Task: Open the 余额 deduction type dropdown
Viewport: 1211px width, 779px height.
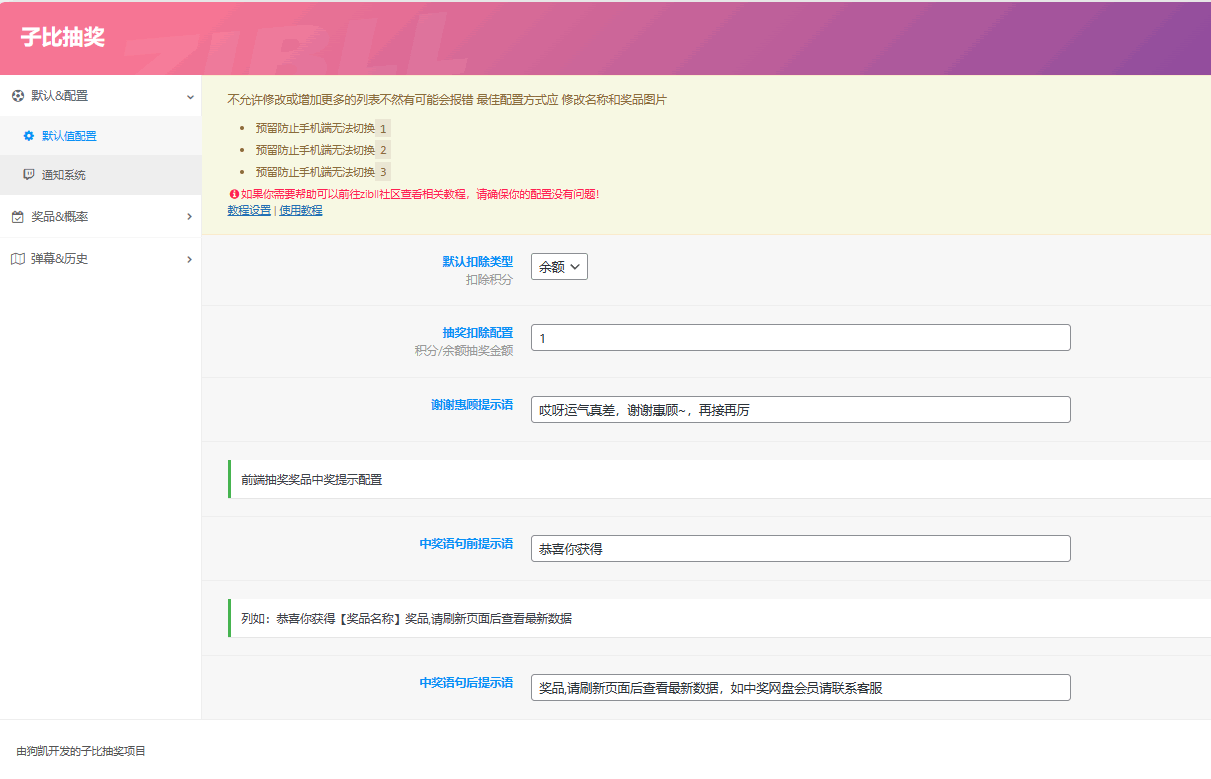Action: click(559, 267)
